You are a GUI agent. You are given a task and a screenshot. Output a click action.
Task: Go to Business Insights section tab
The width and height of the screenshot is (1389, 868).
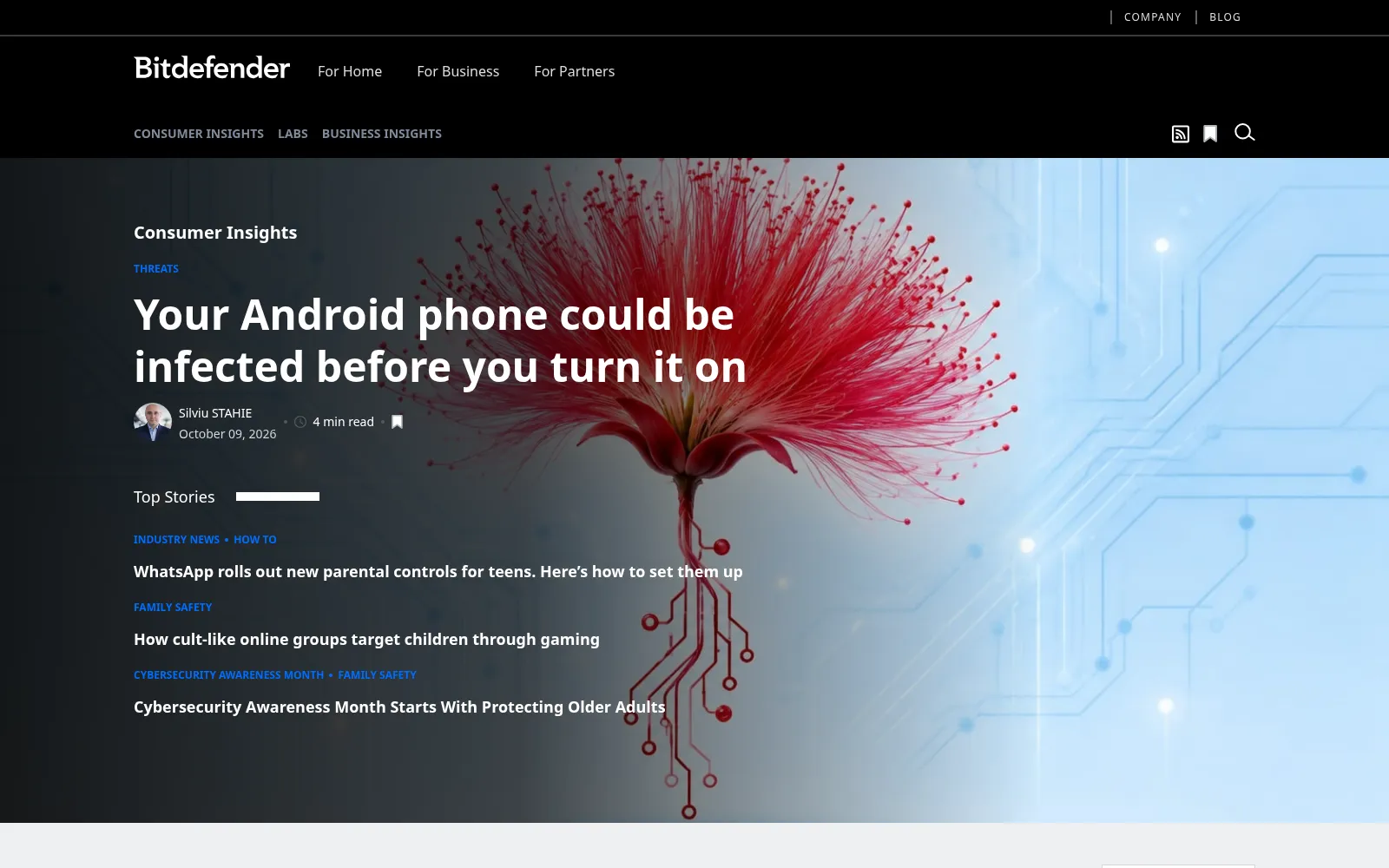coord(382,134)
